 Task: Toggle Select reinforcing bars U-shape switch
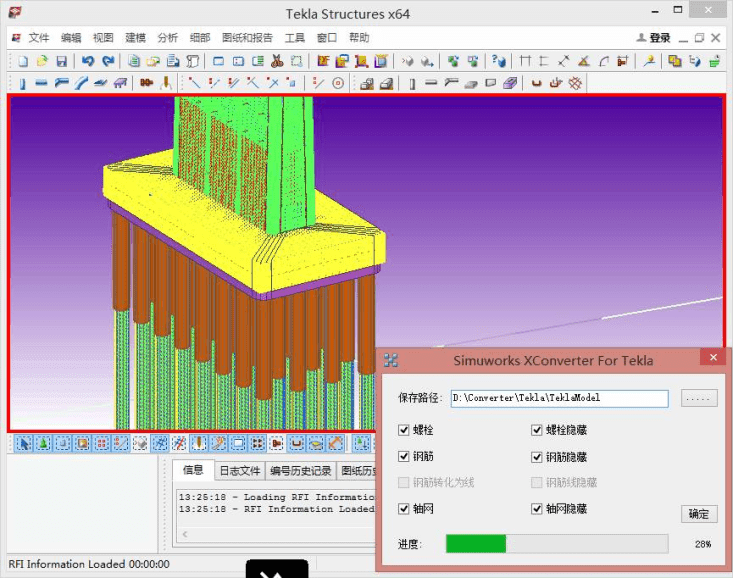pos(296,443)
